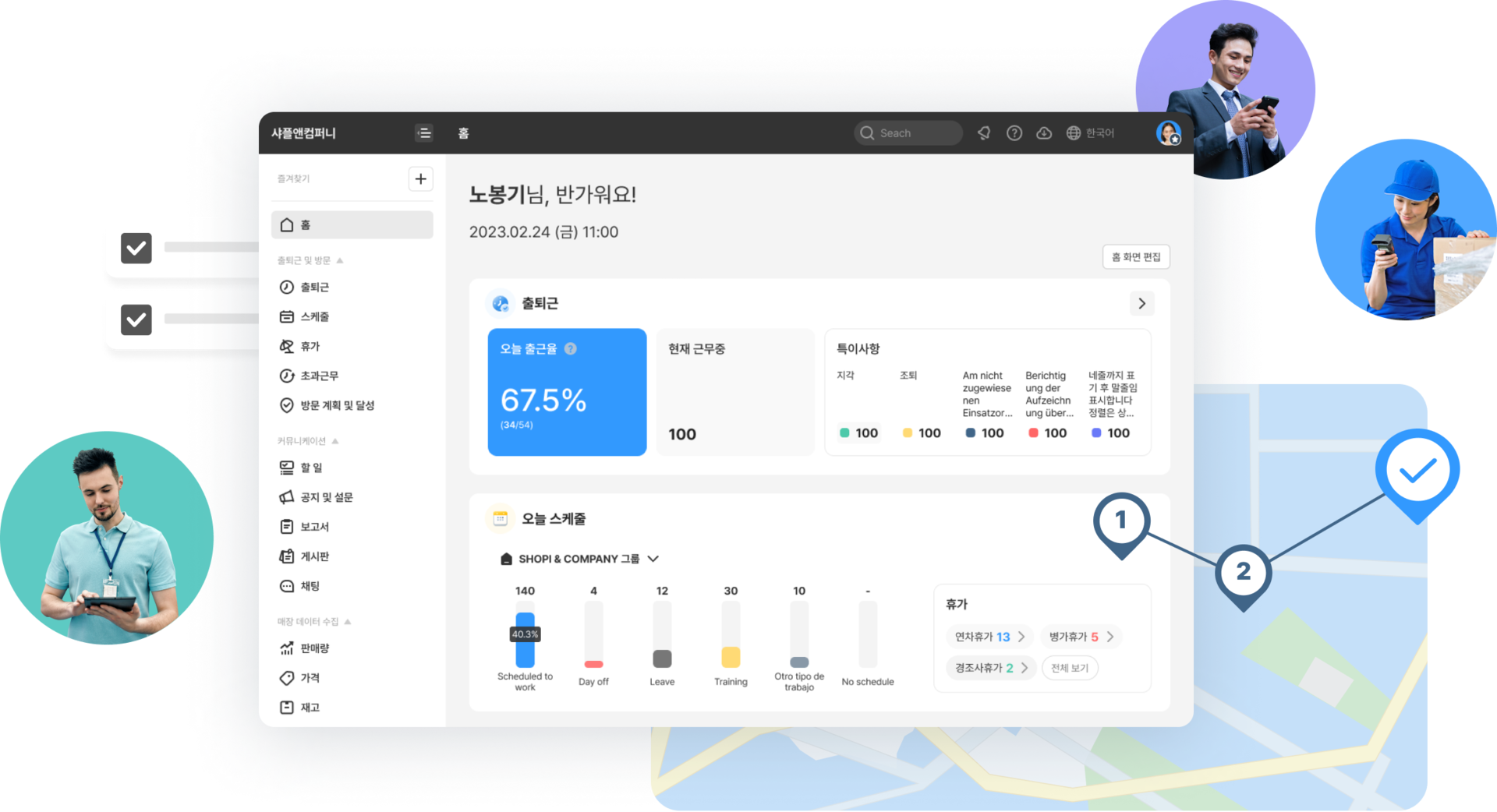Click the 홈 화면 편집 button
The image size is (1497, 812).
point(1136,257)
